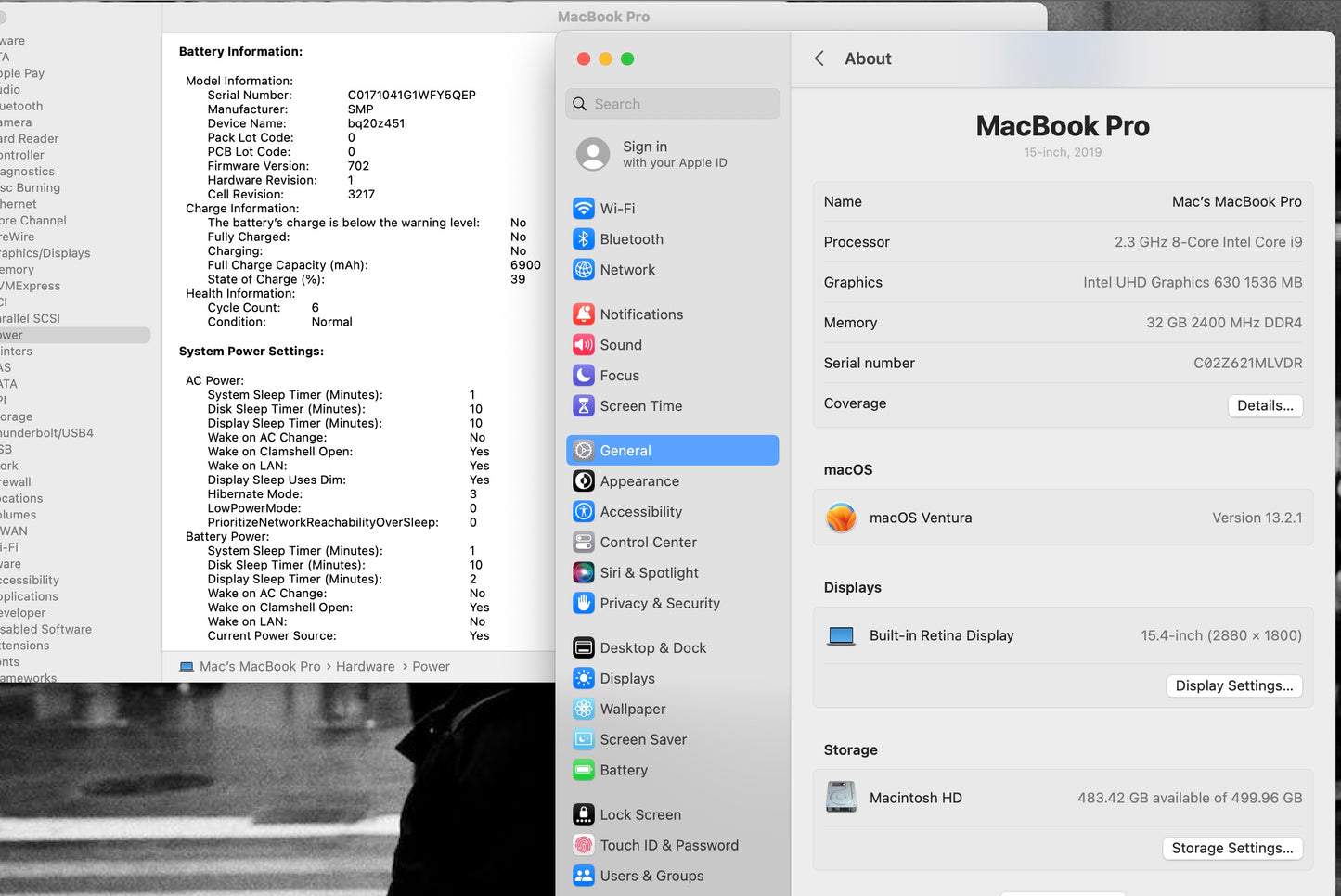Click Hardware in the path bar
This screenshot has width=1341, height=896.
pos(365,667)
